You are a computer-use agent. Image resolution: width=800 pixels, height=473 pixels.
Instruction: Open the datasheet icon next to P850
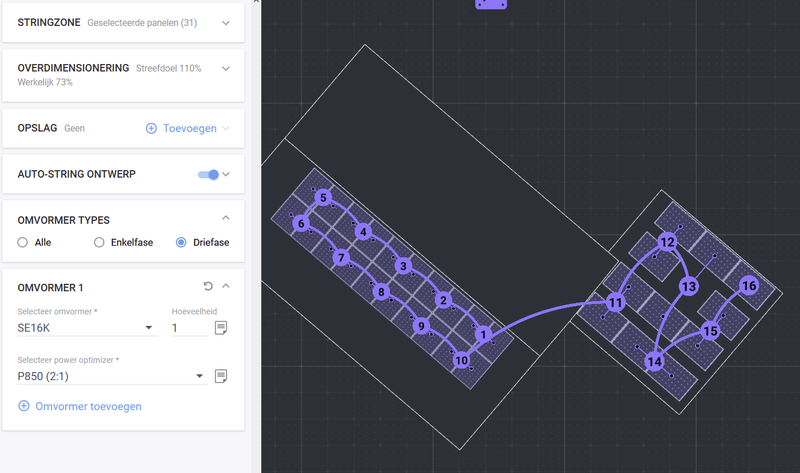(221, 376)
